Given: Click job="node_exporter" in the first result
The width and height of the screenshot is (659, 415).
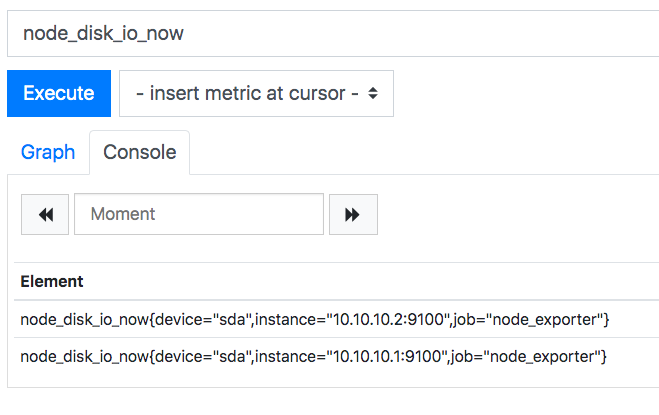Looking at the screenshot, I should pos(529,320).
